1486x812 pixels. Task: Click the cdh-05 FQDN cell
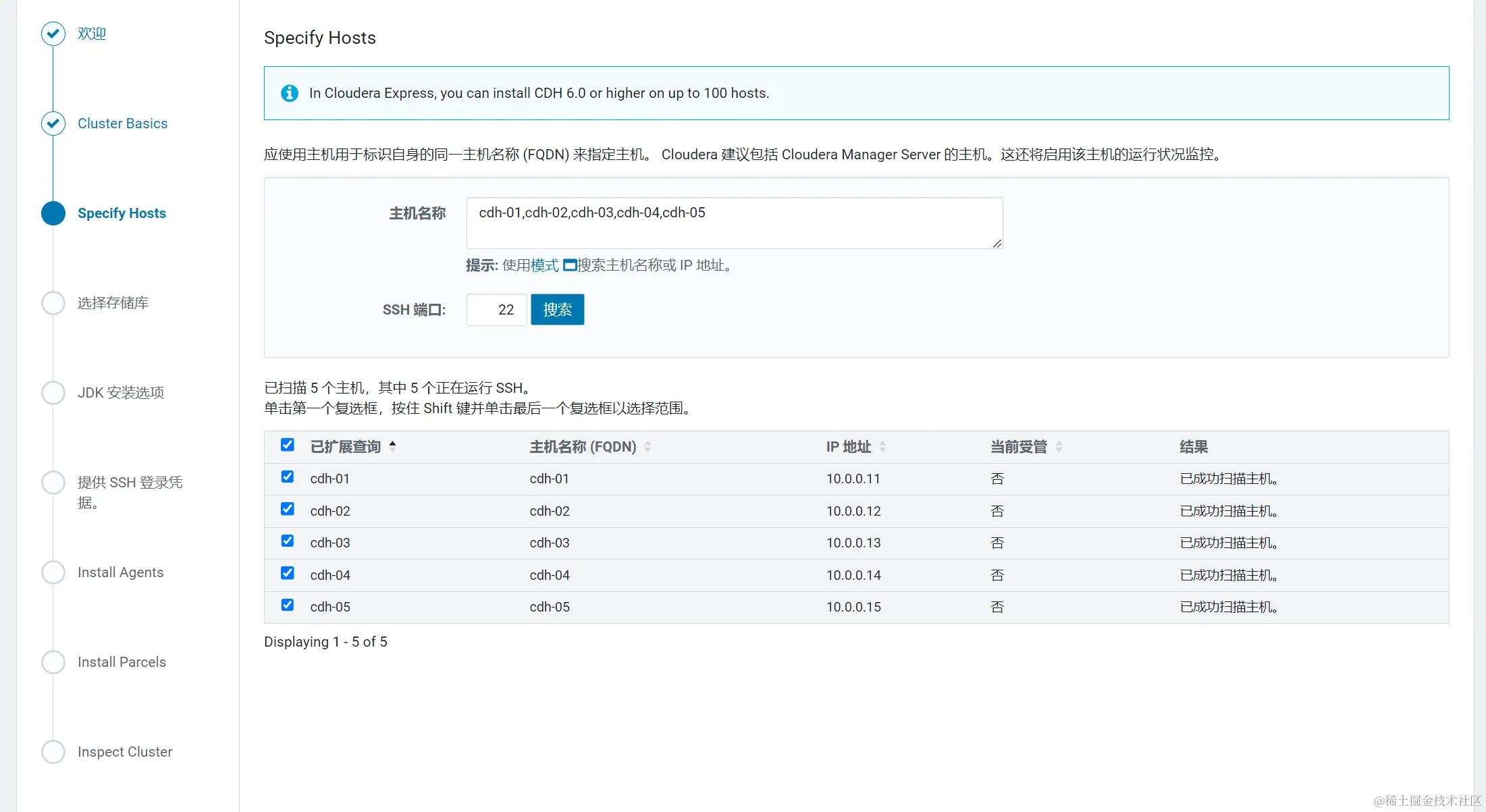click(x=550, y=607)
